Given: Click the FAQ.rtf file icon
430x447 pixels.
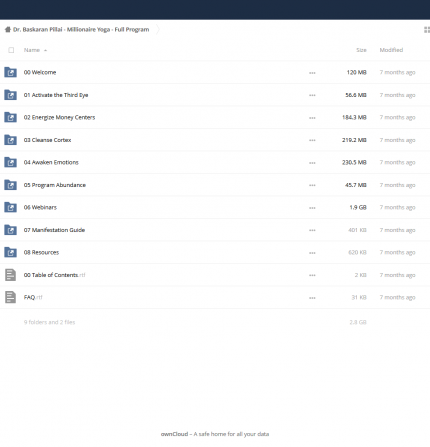Looking at the screenshot, I should coord(10,297).
